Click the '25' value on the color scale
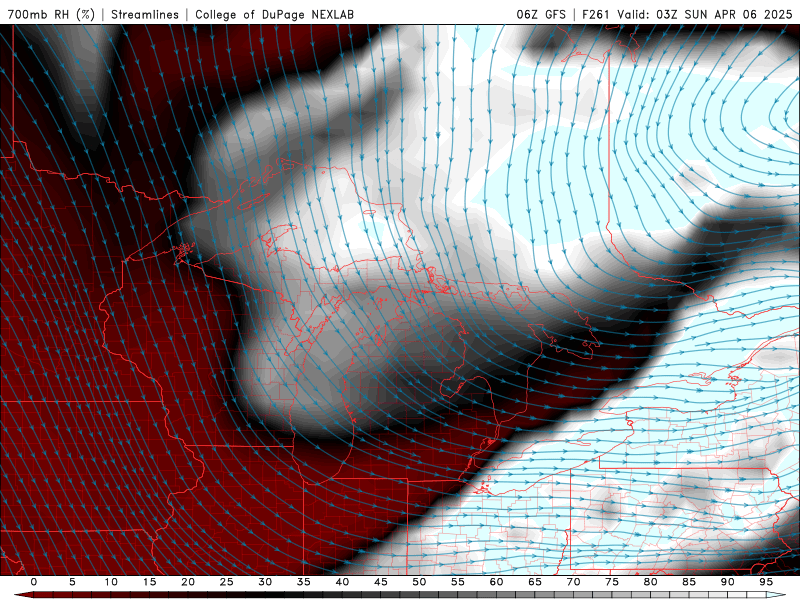800x600 pixels. click(x=227, y=582)
